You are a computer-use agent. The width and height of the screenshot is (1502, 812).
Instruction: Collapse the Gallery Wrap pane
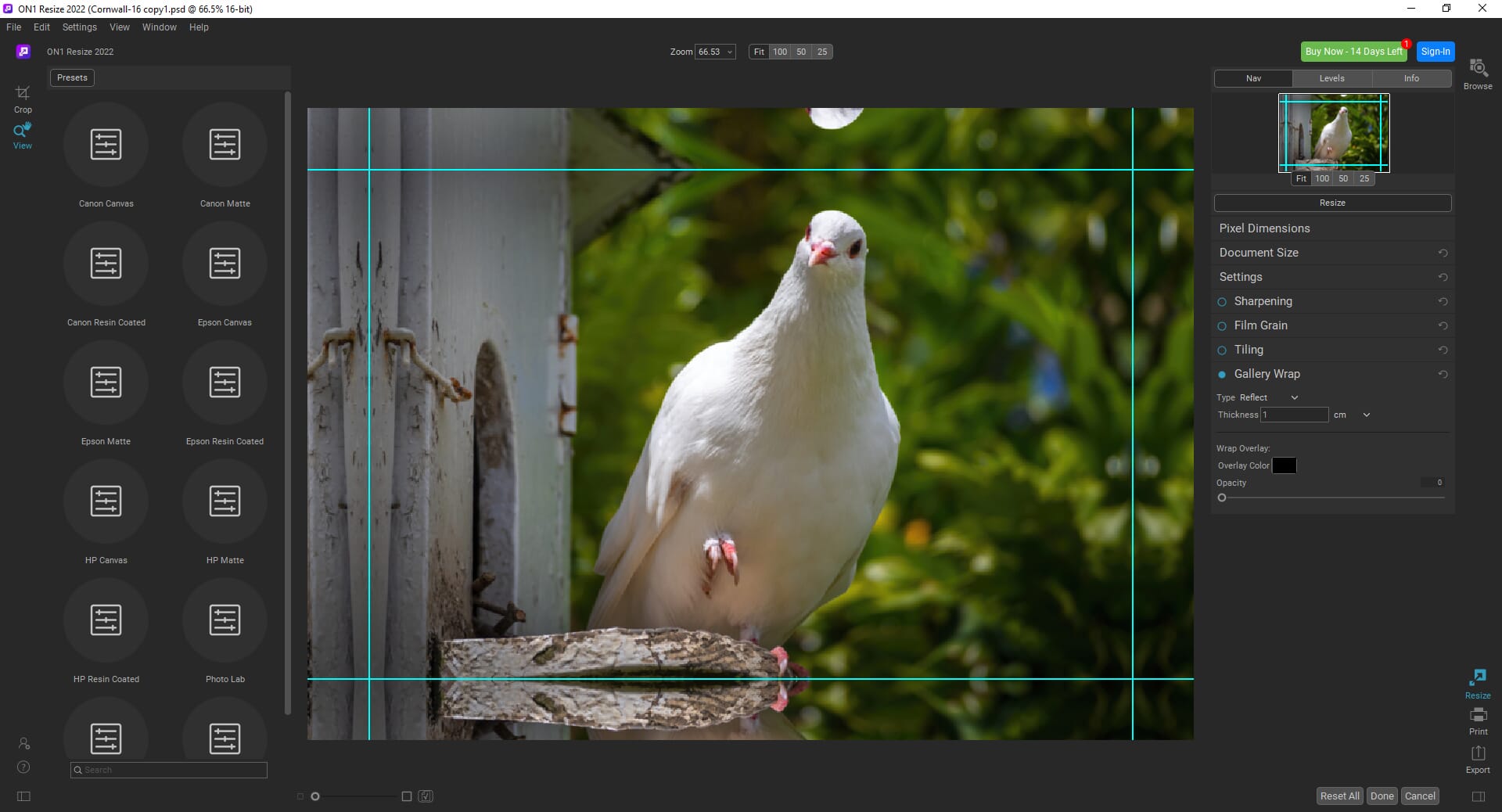(x=1267, y=374)
